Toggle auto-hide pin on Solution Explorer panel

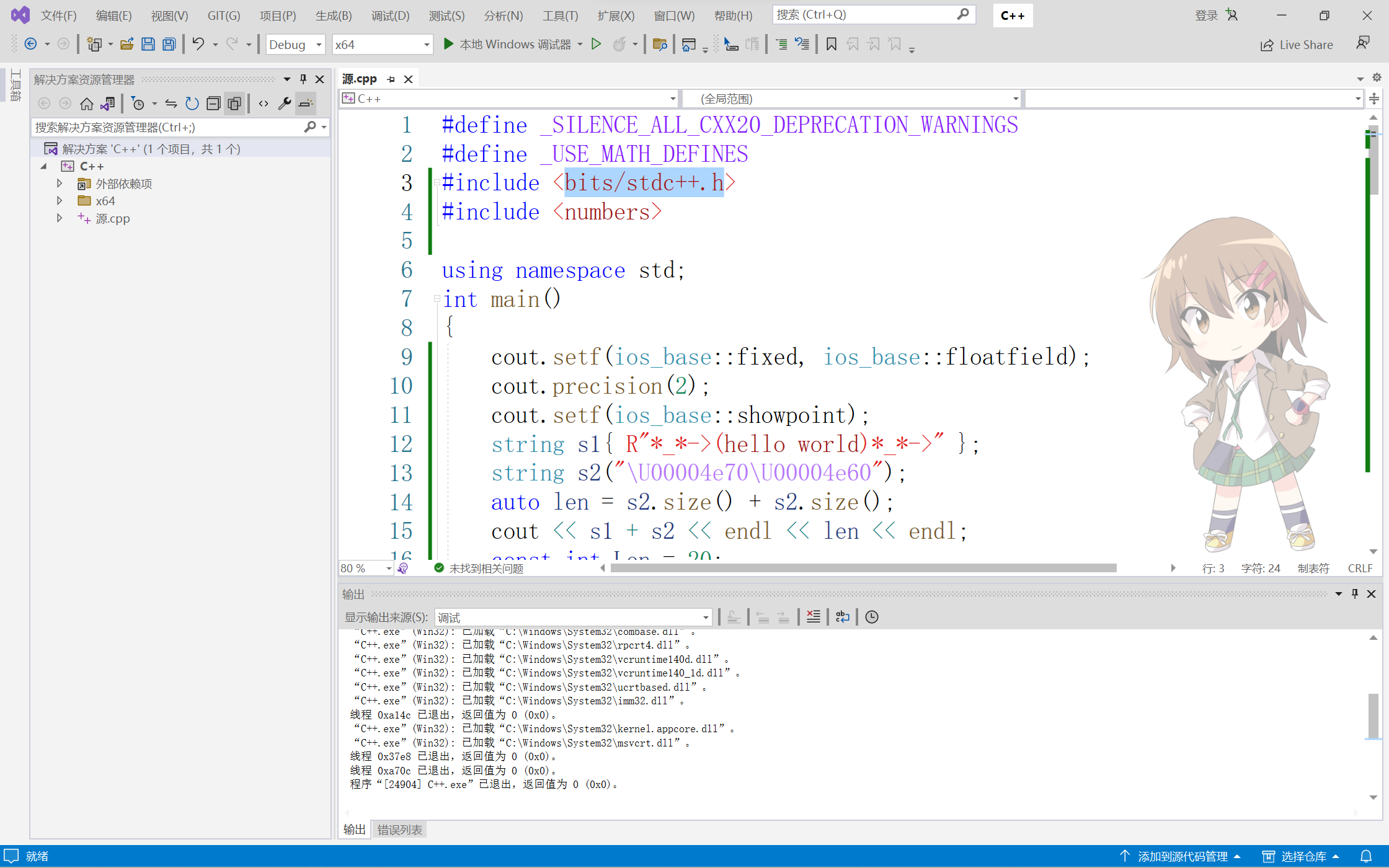[x=303, y=79]
